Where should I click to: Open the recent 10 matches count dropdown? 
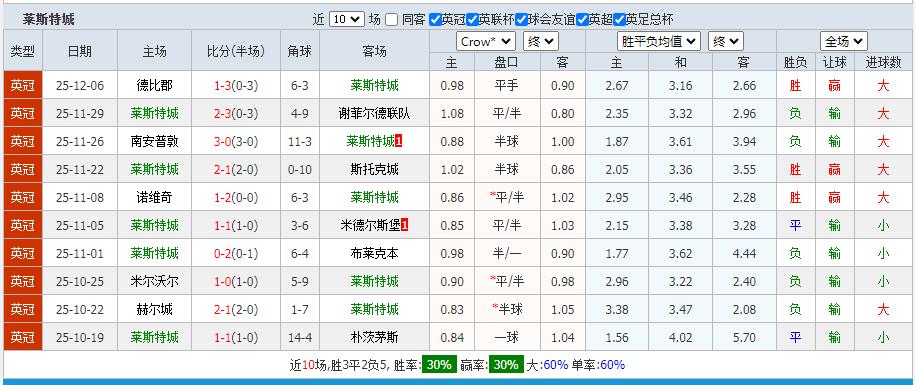[347, 19]
